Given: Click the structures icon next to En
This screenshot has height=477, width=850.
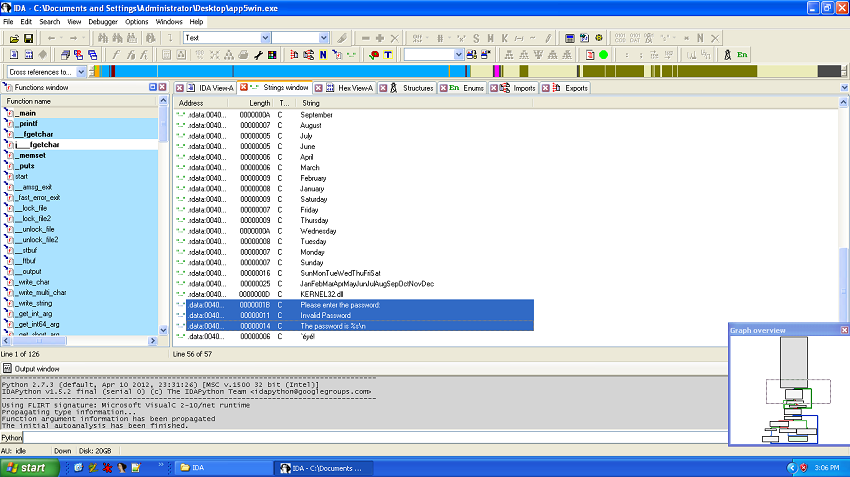Looking at the screenshot, I should click(727, 55).
